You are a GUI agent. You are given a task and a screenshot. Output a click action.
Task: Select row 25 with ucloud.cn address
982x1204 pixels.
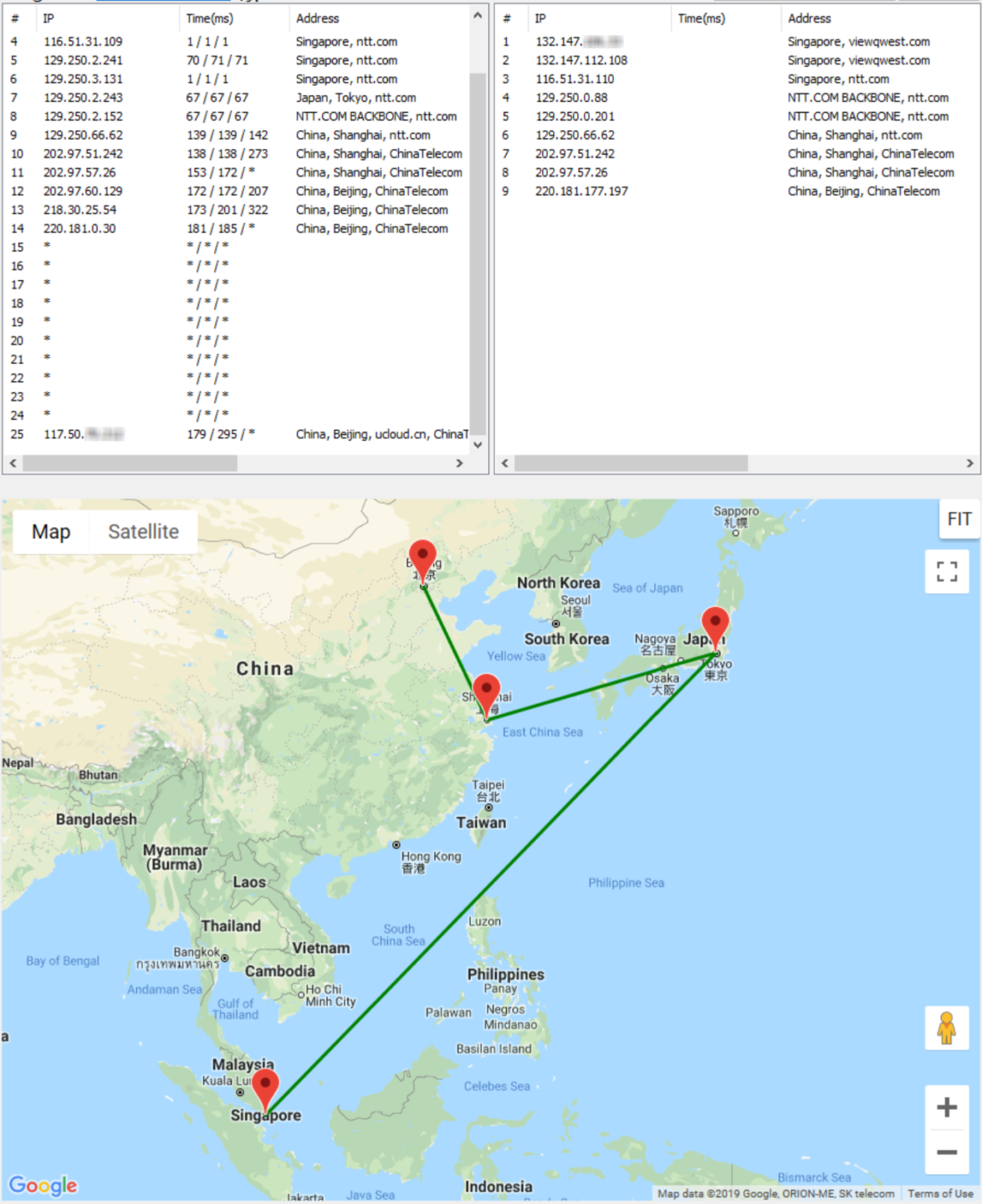[237, 434]
